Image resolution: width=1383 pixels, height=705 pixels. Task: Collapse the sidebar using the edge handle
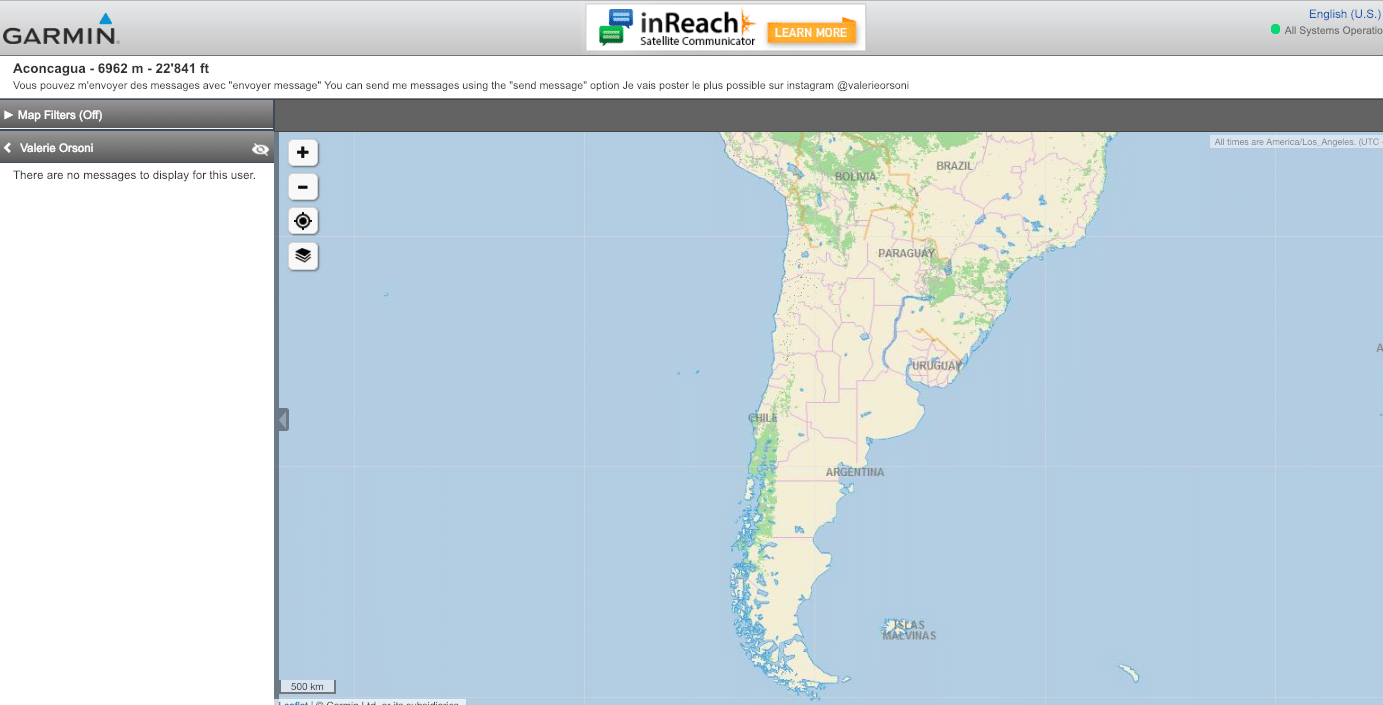[283, 419]
